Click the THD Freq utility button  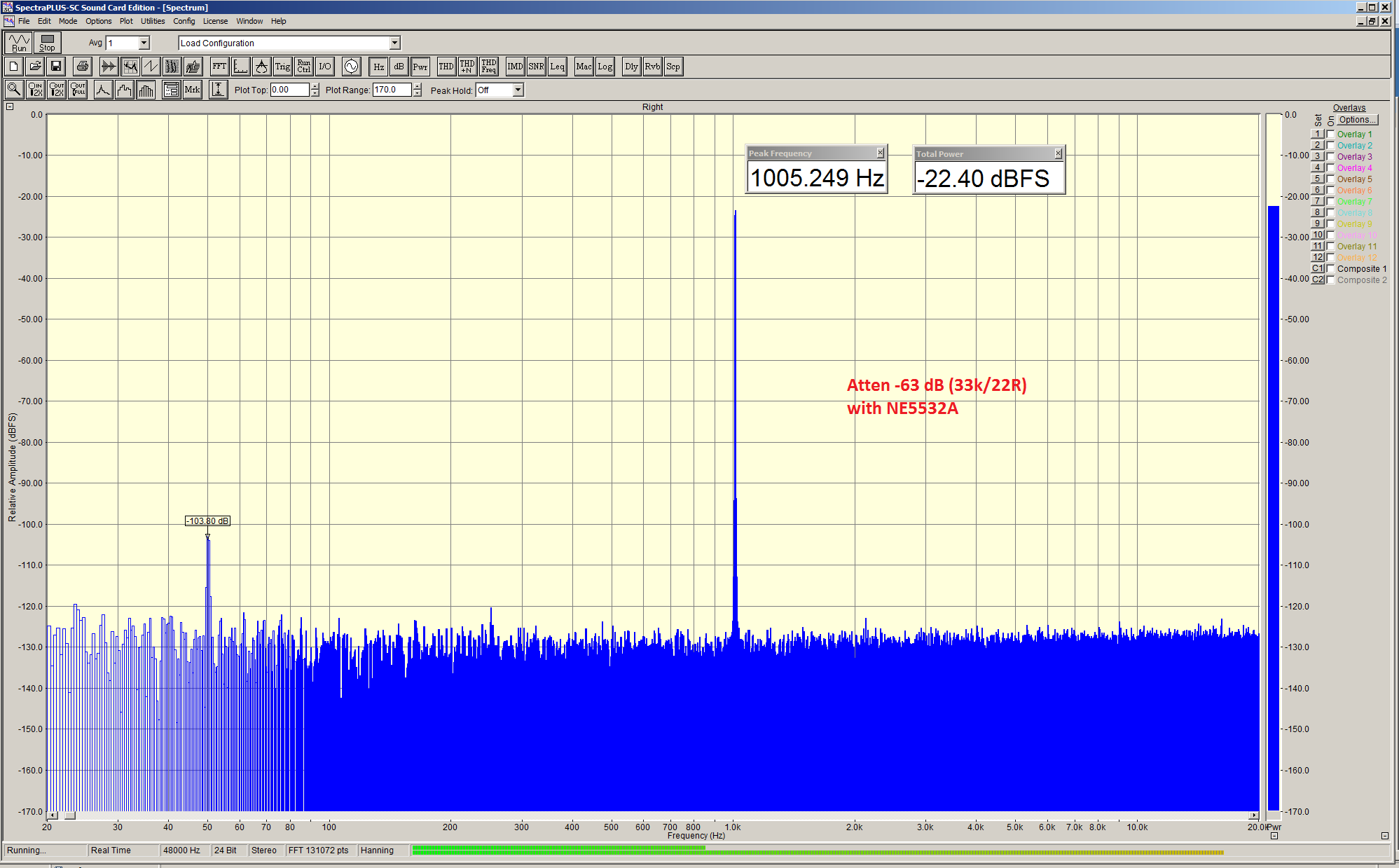(x=489, y=67)
